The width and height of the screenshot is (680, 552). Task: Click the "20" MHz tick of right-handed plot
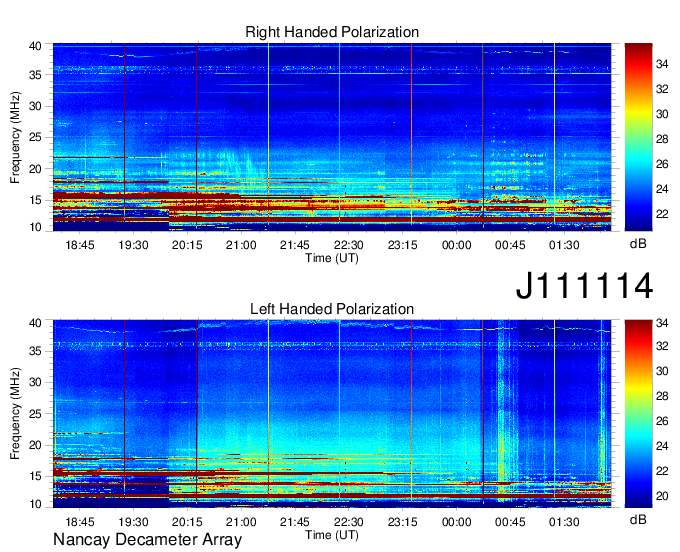36,169
